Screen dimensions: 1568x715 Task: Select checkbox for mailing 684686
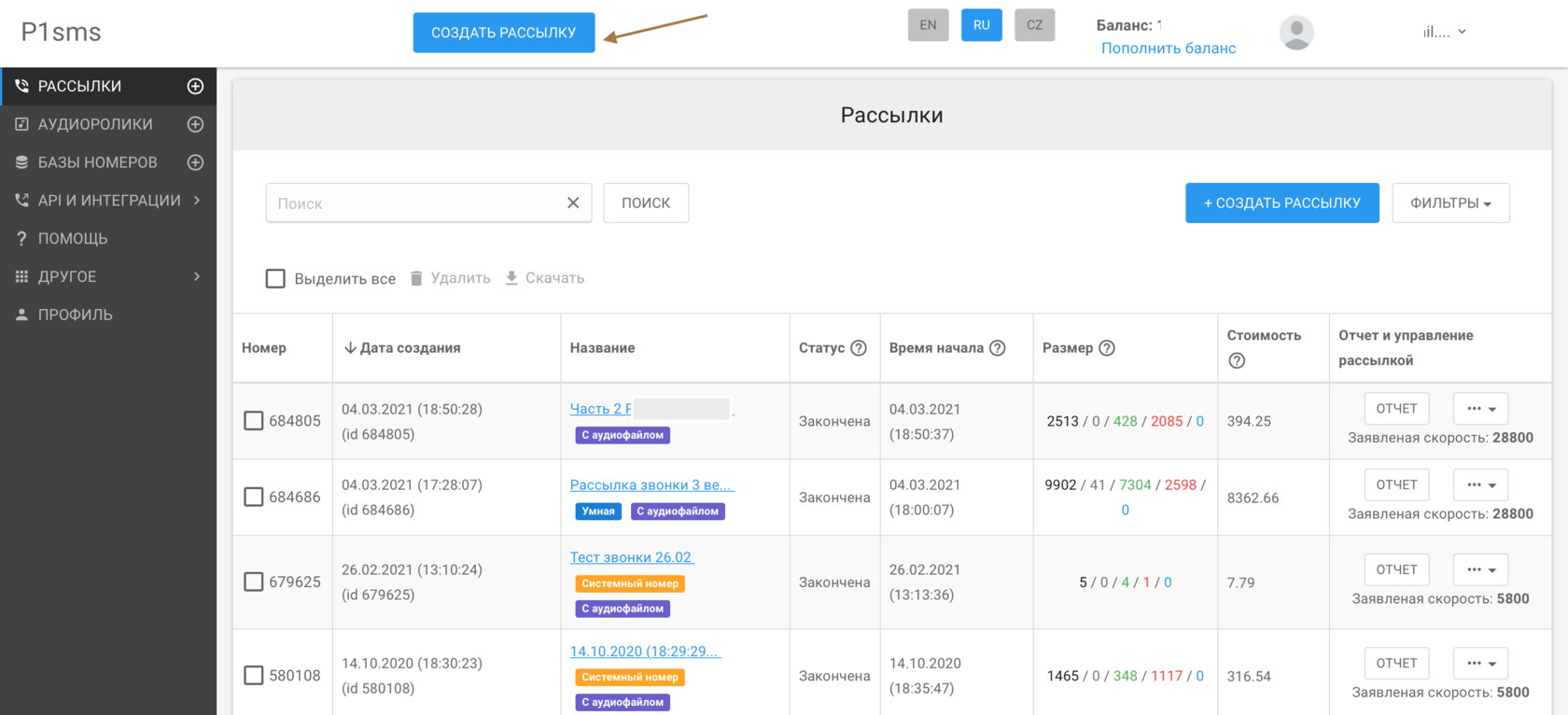(254, 497)
